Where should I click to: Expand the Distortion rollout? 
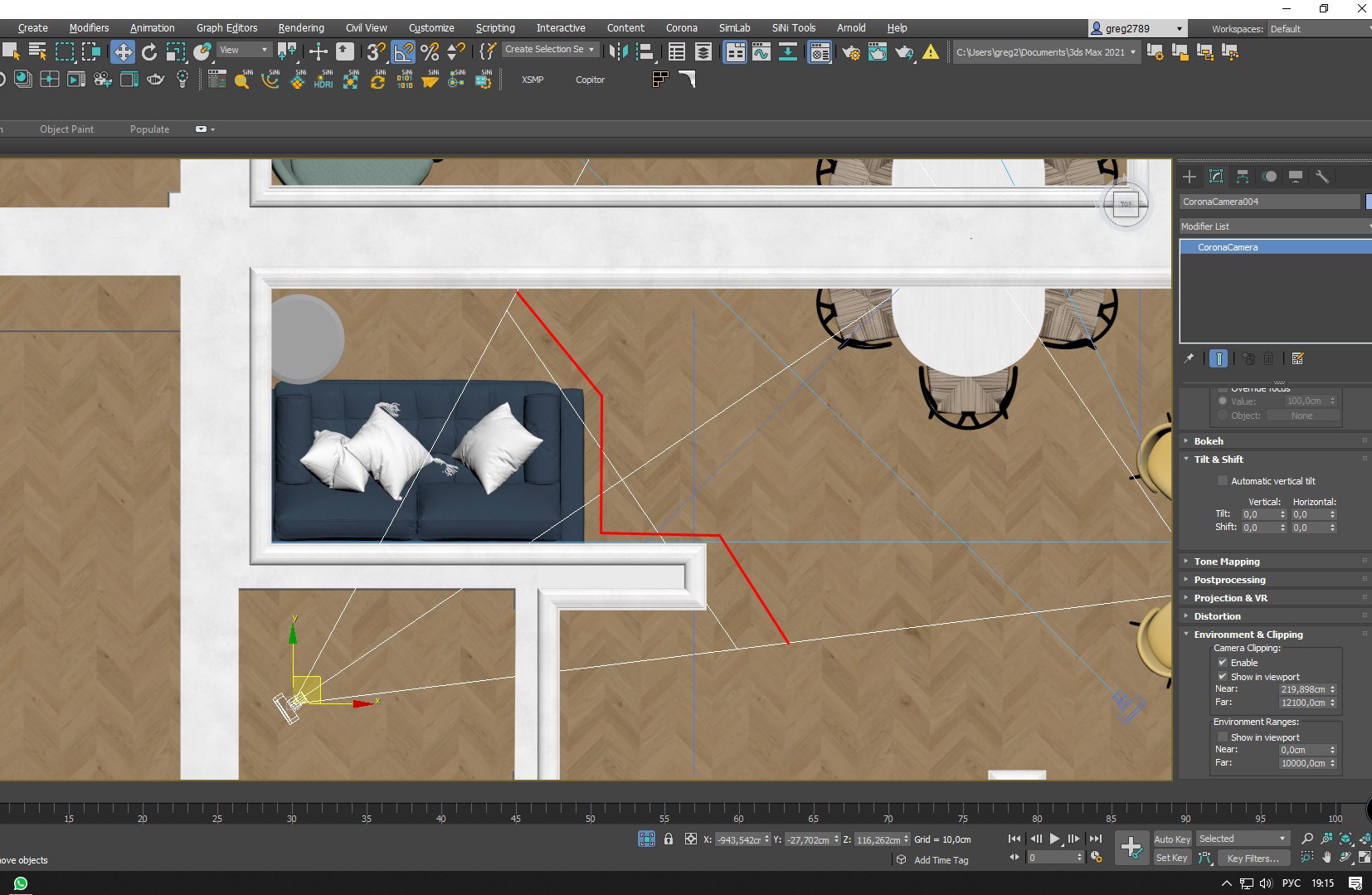point(1275,616)
